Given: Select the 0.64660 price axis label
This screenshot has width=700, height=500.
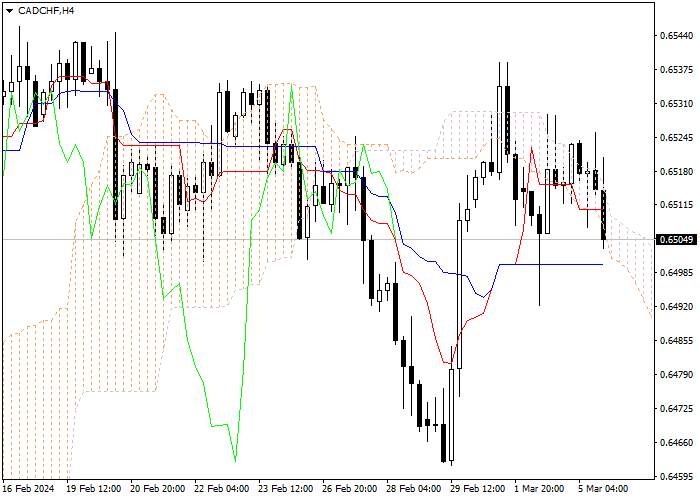Looking at the screenshot, I should pyautogui.click(x=676, y=442).
